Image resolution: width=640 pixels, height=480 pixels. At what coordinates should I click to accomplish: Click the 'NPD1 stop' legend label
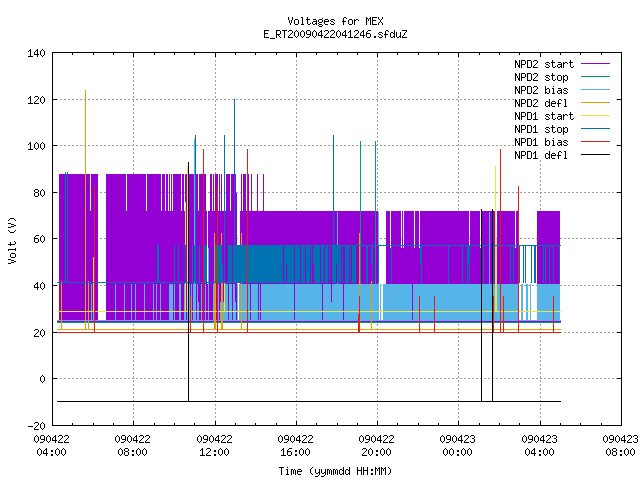click(541, 129)
